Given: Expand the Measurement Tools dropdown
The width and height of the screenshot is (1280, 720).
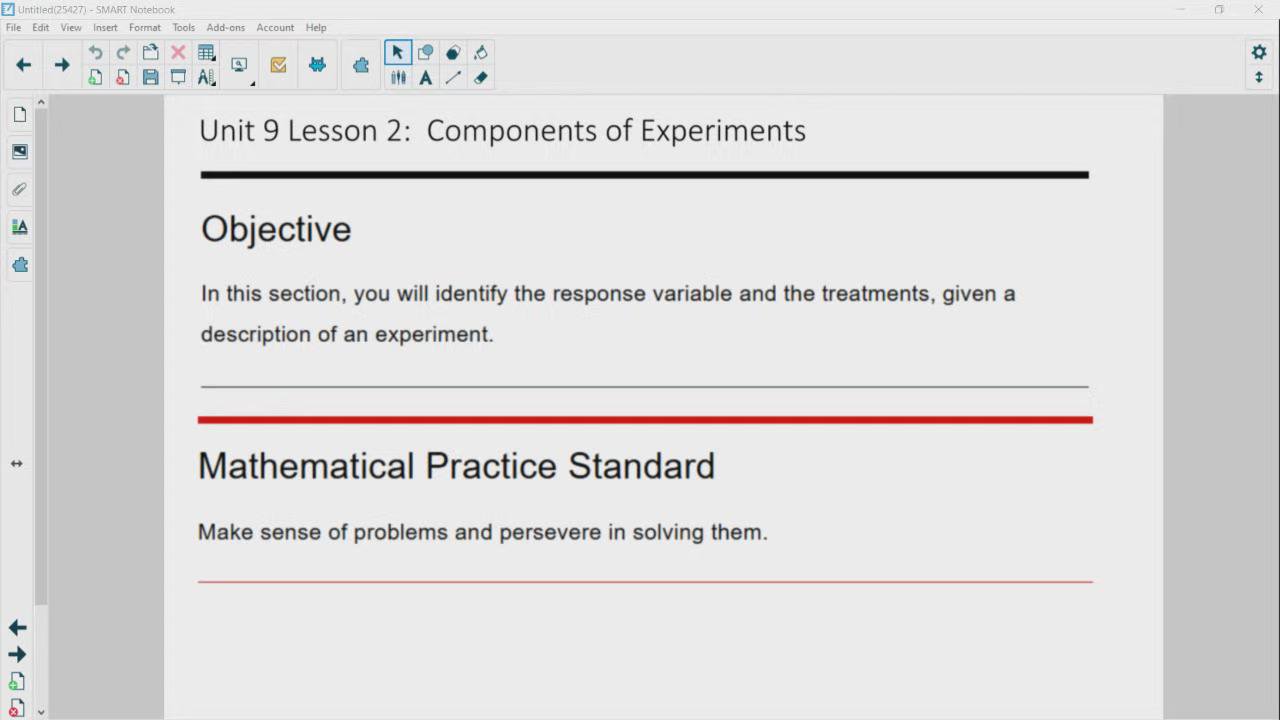Looking at the screenshot, I should 206,77.
